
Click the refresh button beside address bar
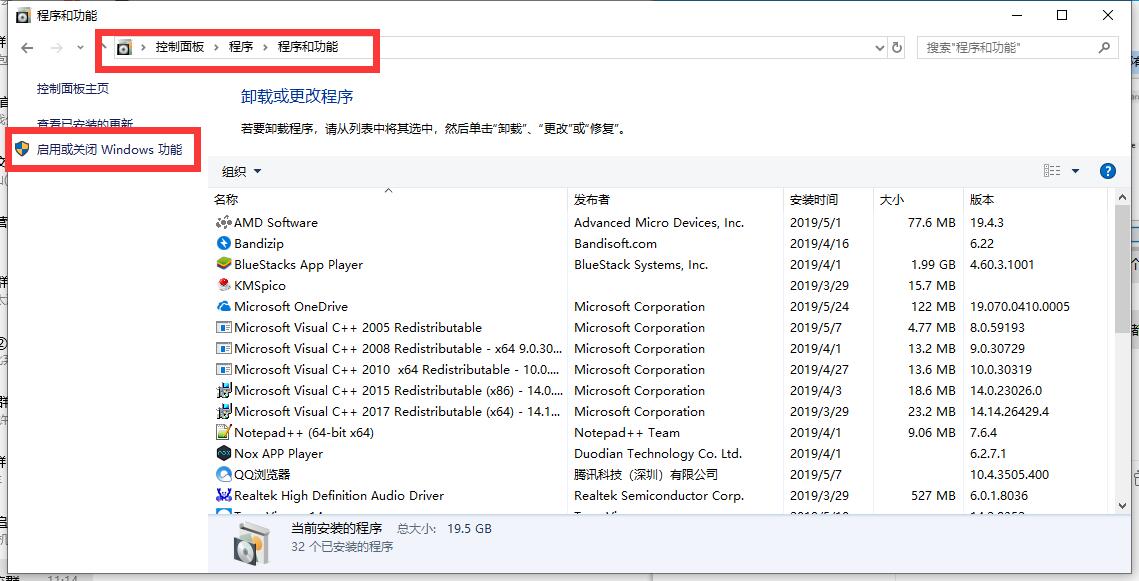coord(897,48)
